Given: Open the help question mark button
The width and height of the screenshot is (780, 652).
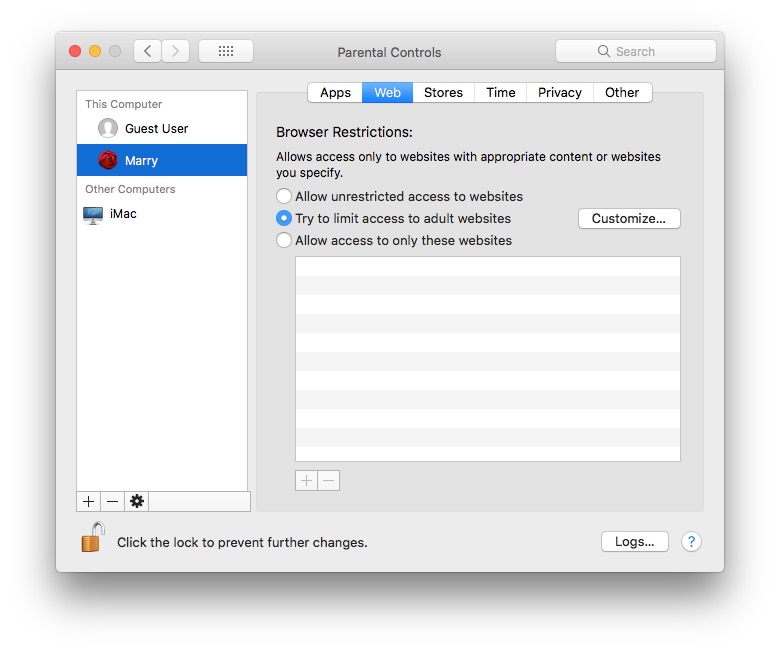Looking at the screenshot, I should click(x=691, y=542).
